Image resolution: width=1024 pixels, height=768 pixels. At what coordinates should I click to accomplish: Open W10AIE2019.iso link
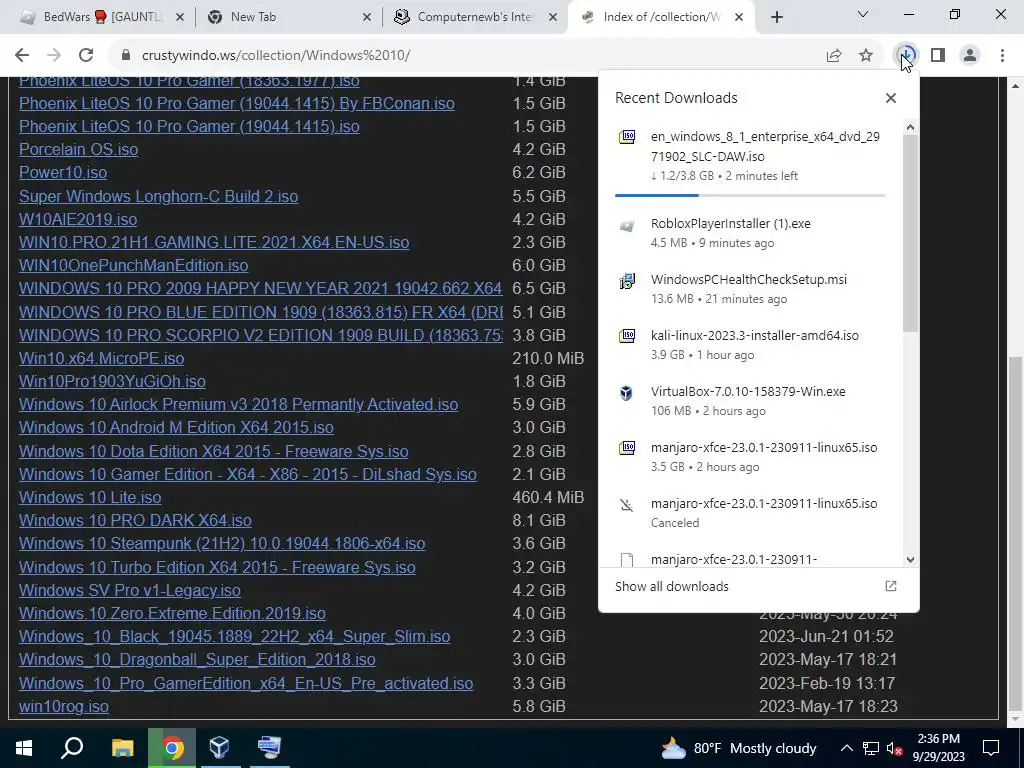(78, 219)
